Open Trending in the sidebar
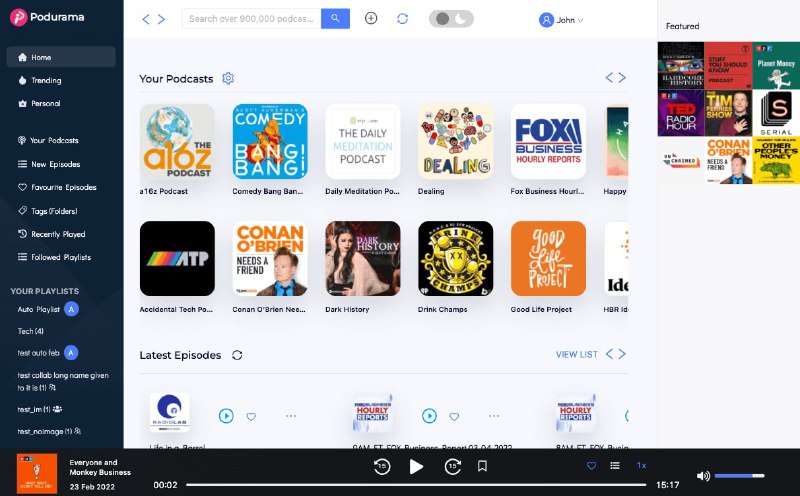 pyautogui.click(x=46, y=80)
